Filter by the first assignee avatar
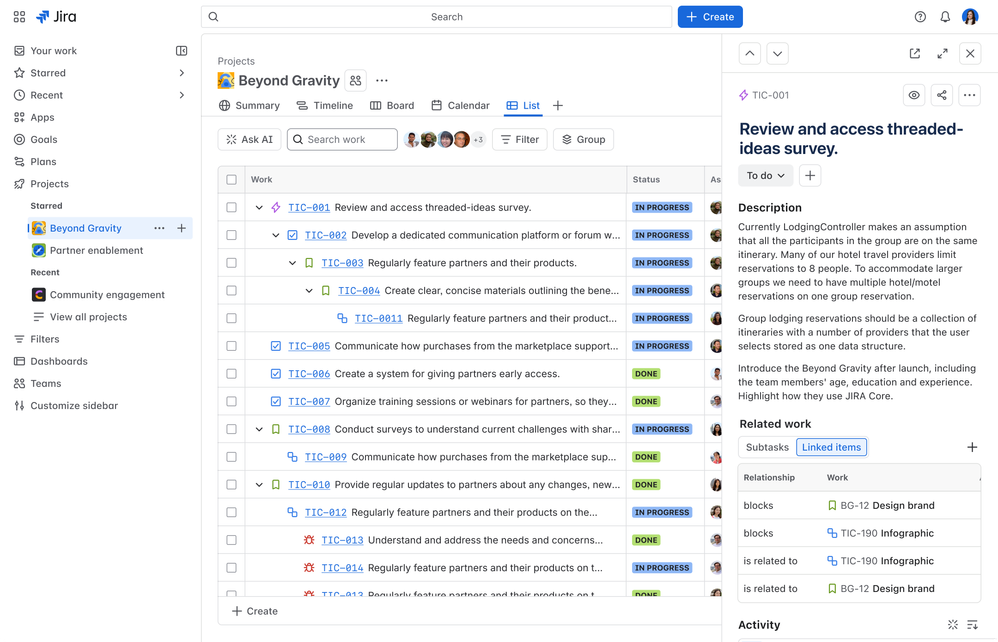998x642 pixels. [412, 139]
